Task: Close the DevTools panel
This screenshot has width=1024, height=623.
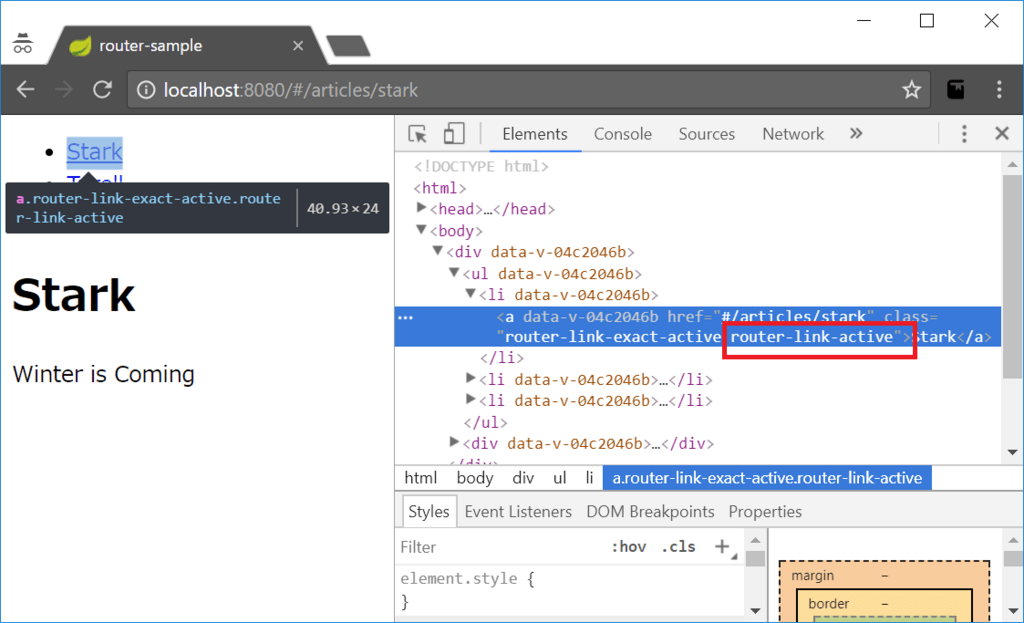Action: point(1001,134)
